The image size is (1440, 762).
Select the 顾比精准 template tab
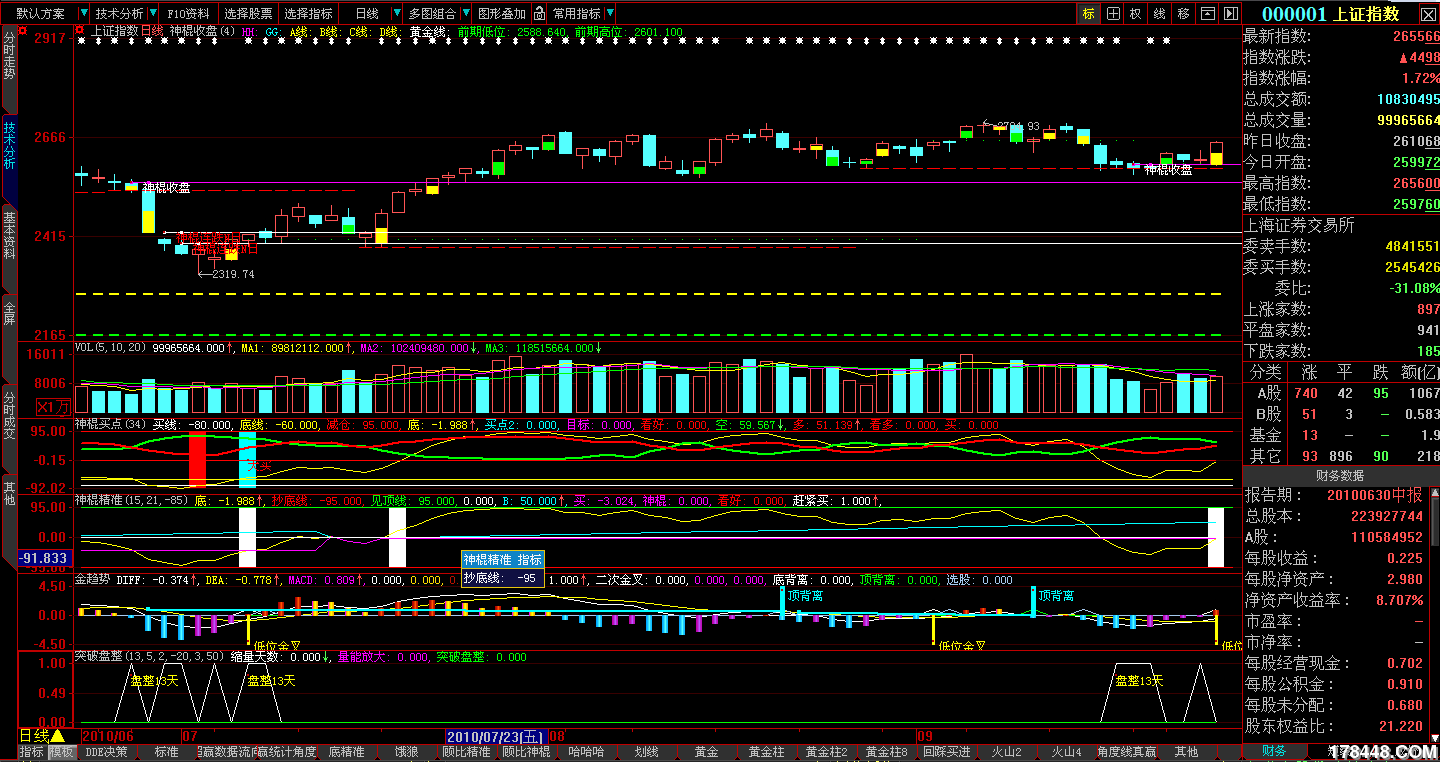pyautogui.click(x=466, y=752)
